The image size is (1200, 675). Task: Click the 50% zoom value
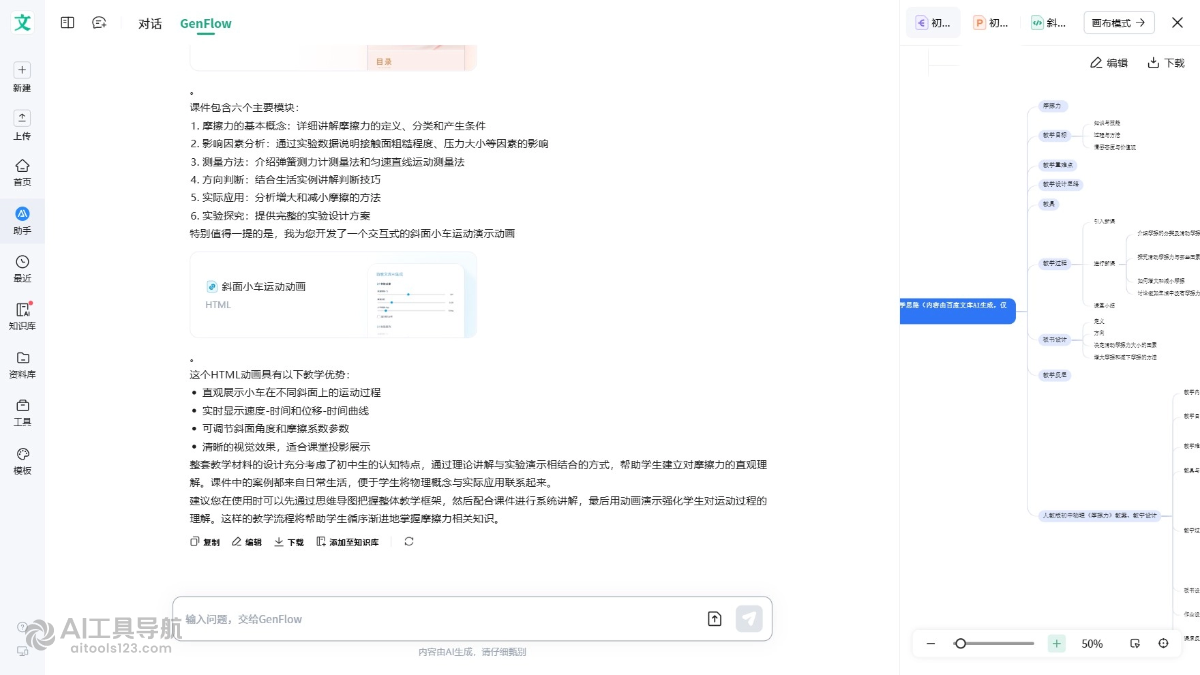(x=1092, y=644)
